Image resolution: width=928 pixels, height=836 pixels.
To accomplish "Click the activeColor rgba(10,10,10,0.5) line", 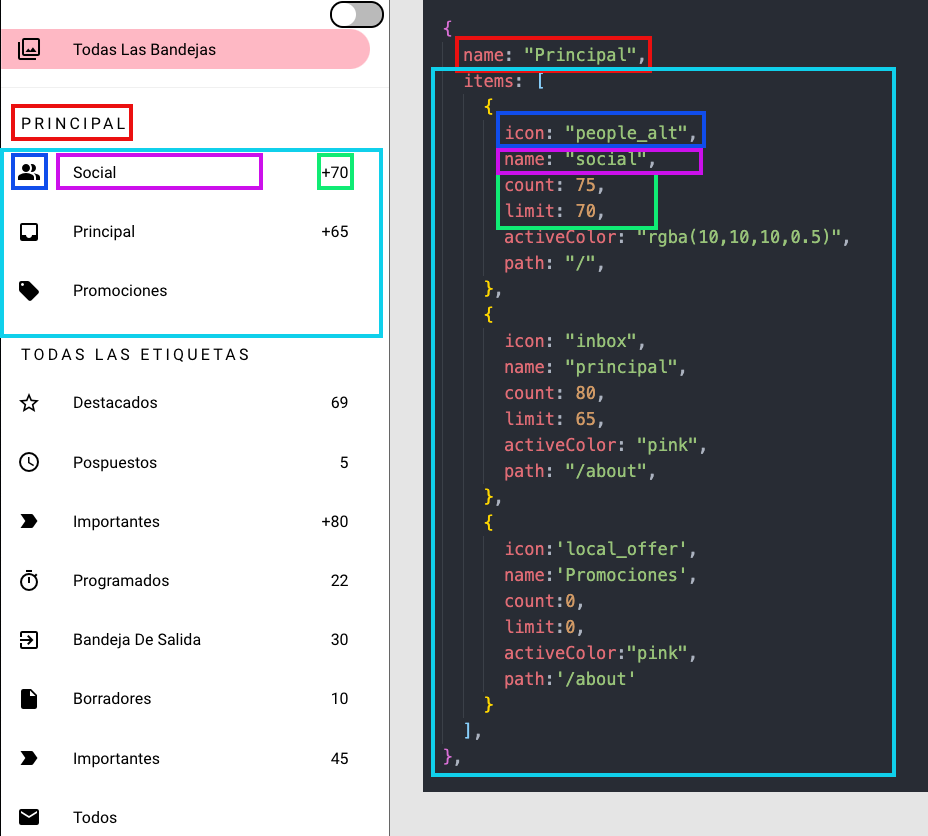I will 677,237.
